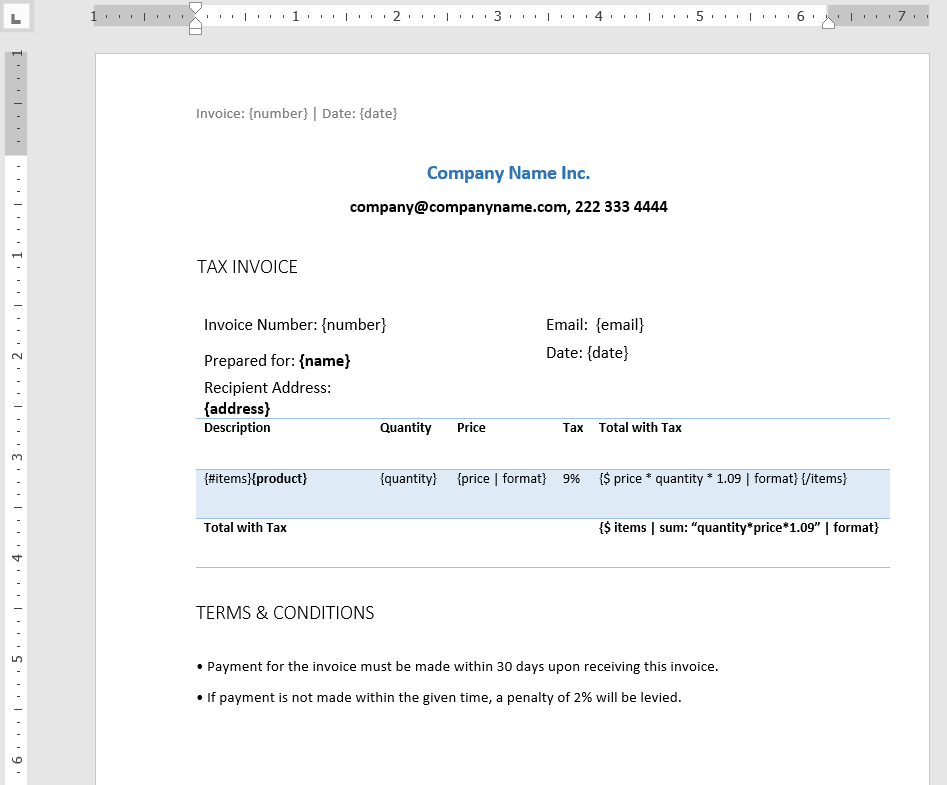Click the '{price | format}' cell
Screen dimensions: 947x785
[501, 479]
